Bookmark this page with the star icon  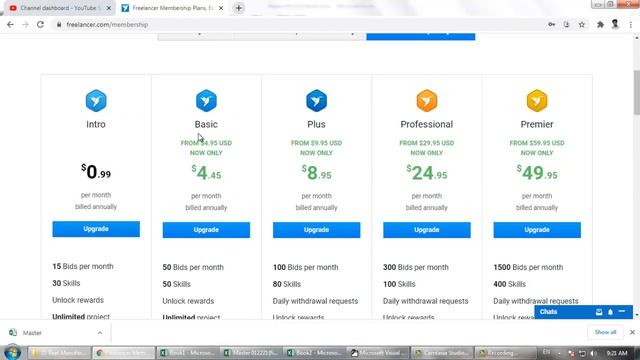click(x=582, y=24)
